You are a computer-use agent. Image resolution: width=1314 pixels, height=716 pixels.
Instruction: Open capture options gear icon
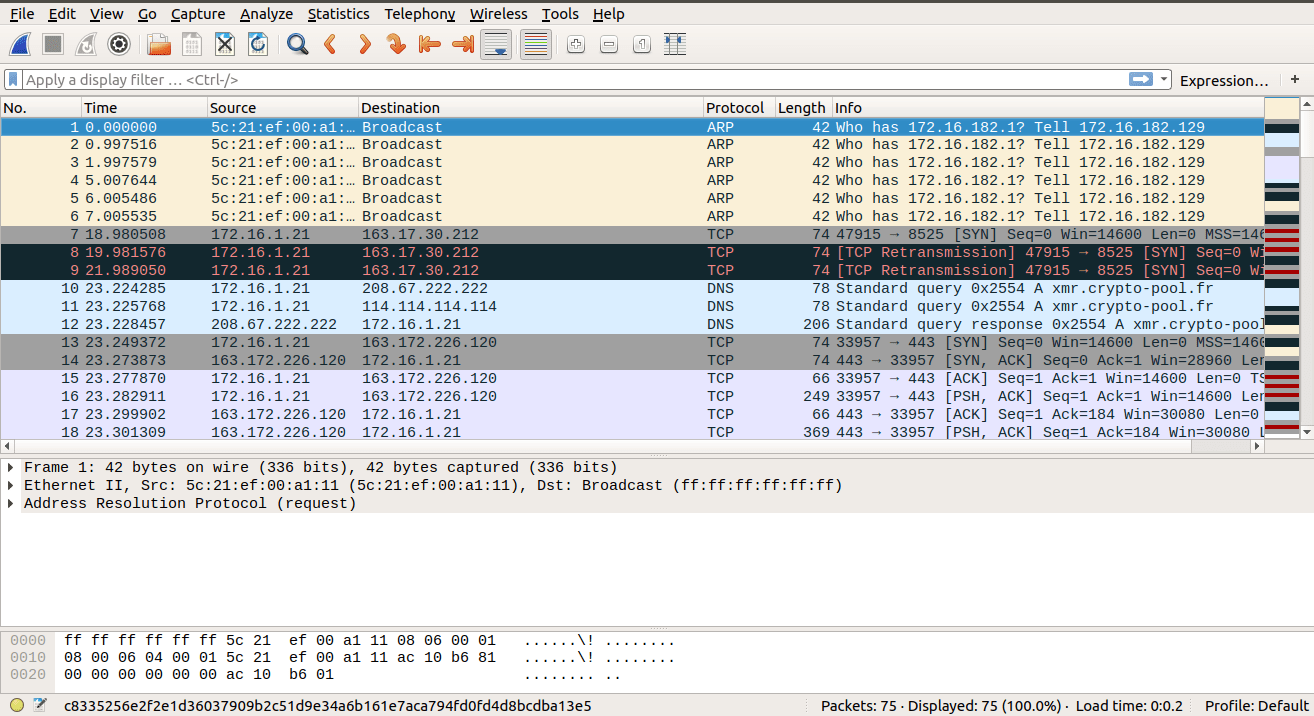(119, 44)
